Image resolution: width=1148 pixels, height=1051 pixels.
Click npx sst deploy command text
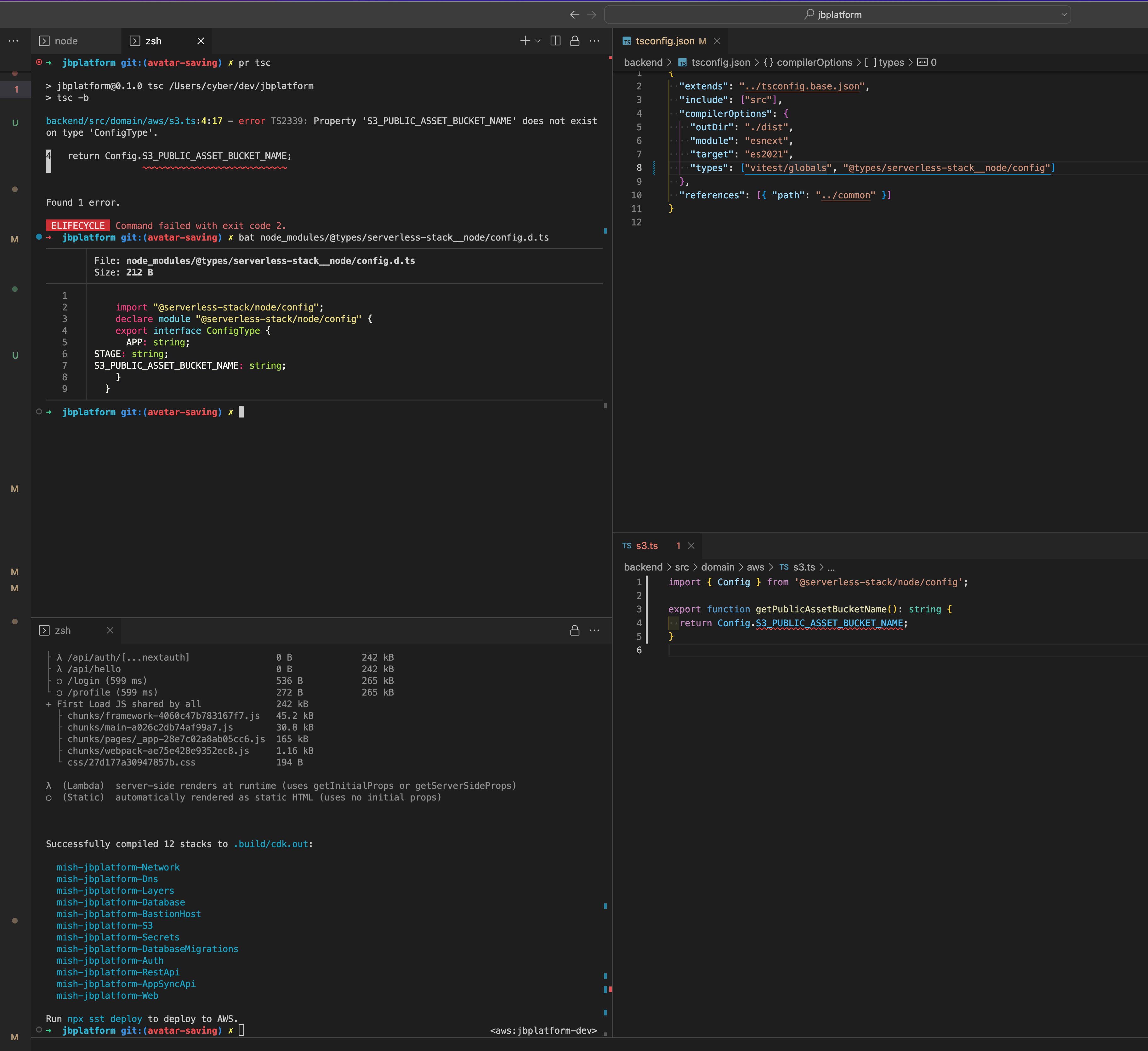(x=105, y=1019)
